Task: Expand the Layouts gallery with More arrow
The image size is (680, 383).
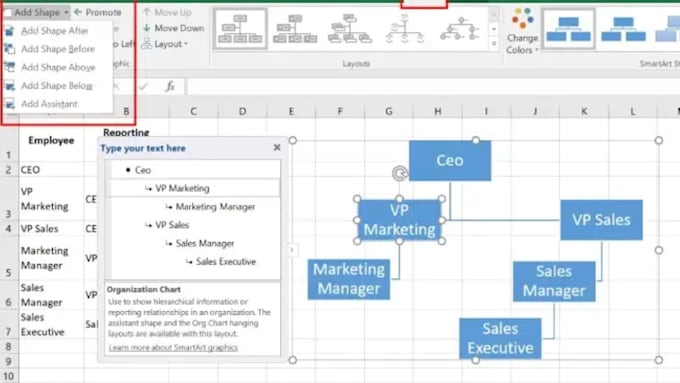Action: [x=494, y=44]
